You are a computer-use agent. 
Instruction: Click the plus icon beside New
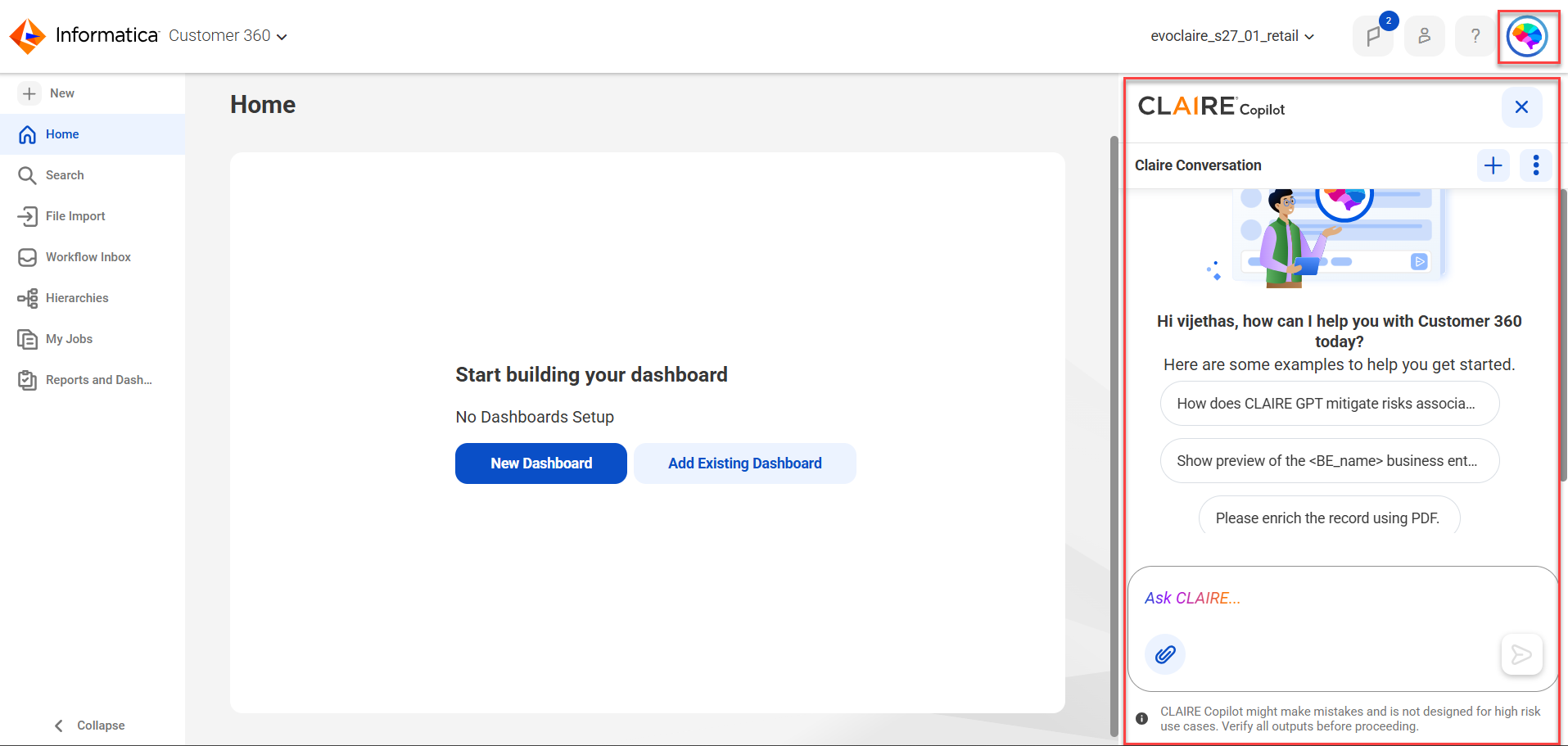click(x=29, y=93)
